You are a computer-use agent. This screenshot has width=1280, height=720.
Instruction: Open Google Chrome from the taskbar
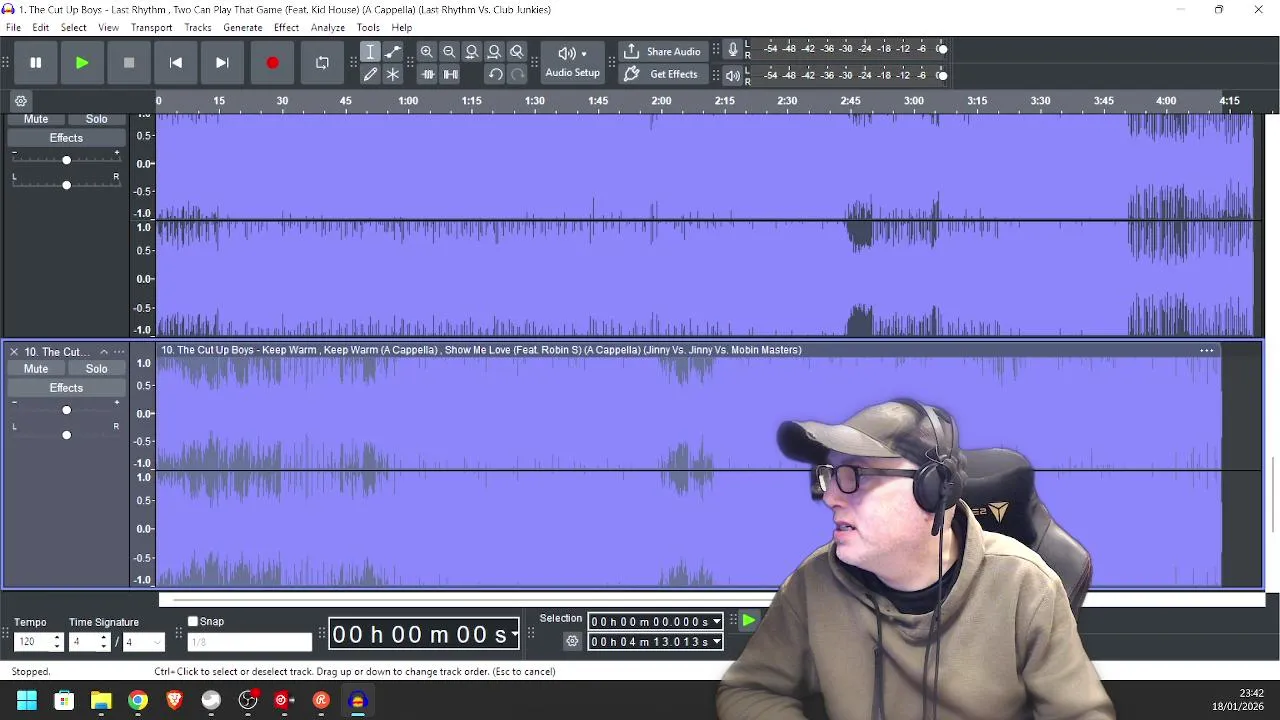[138, 701]
